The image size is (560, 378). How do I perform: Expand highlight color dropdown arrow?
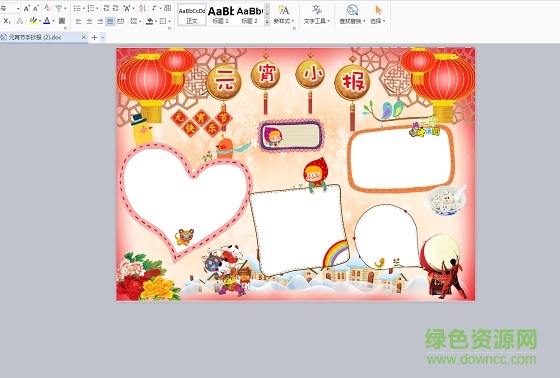40,21
